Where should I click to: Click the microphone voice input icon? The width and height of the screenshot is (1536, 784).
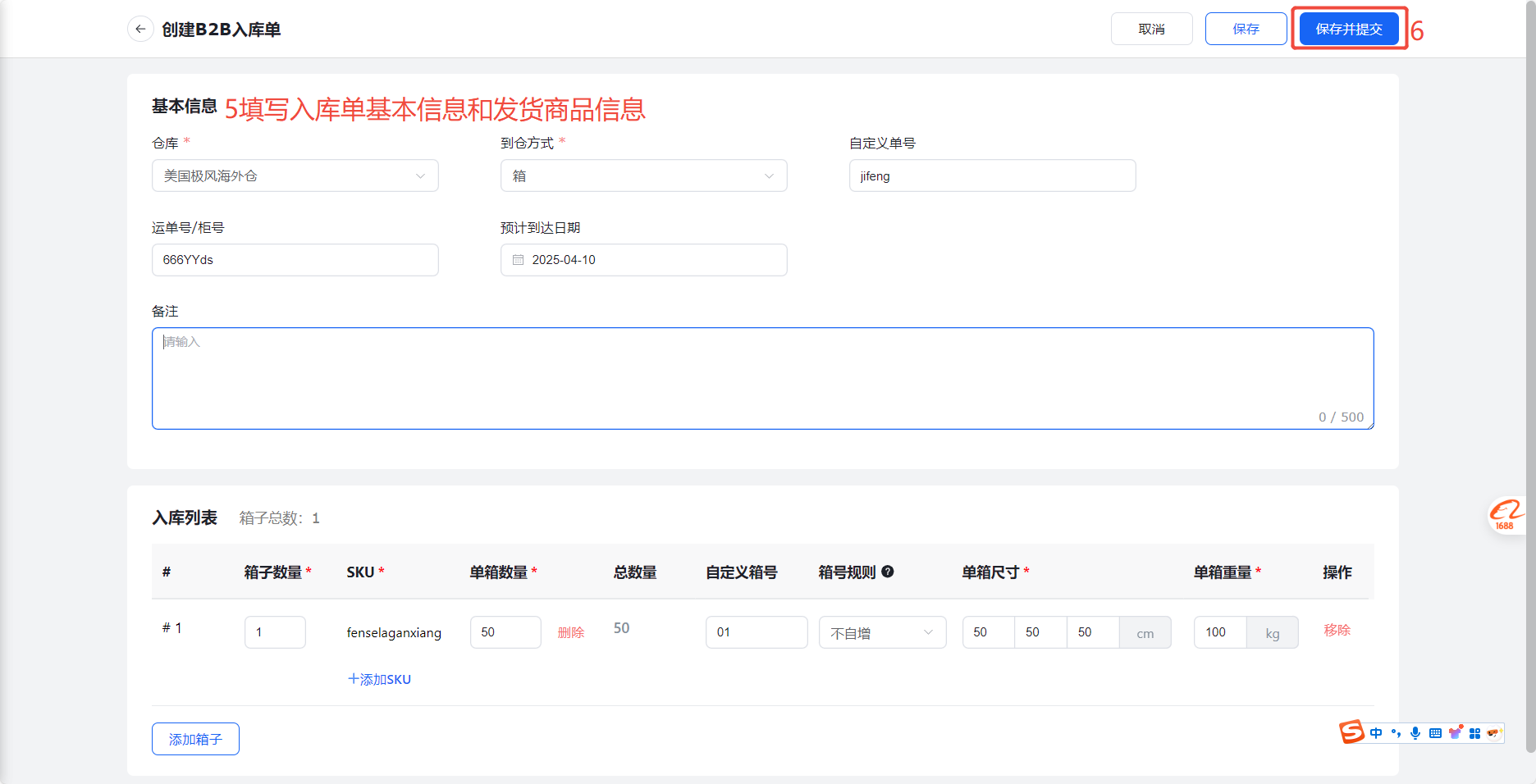1415,733
